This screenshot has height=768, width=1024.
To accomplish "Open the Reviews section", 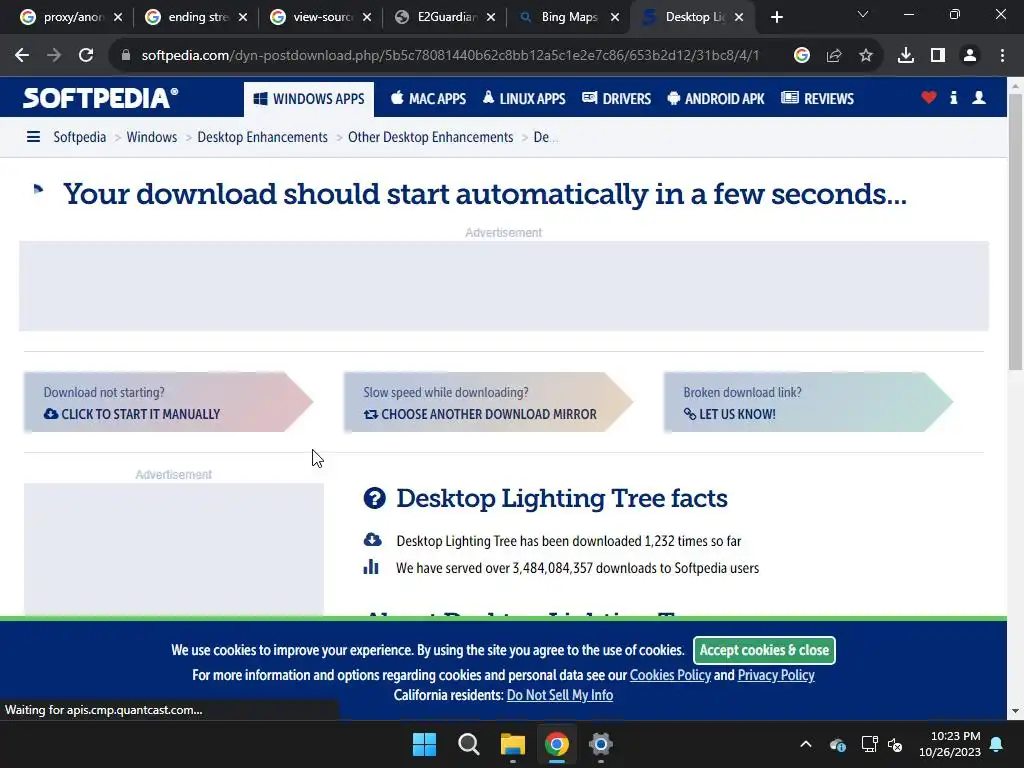I will [x=818, y=99].
